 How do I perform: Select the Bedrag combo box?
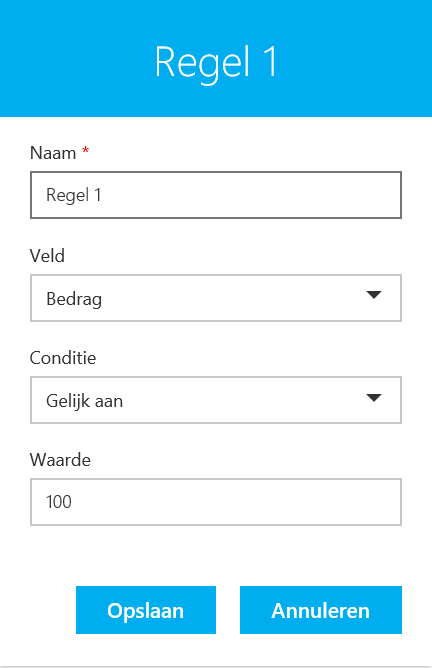click(x=216, y=298)
